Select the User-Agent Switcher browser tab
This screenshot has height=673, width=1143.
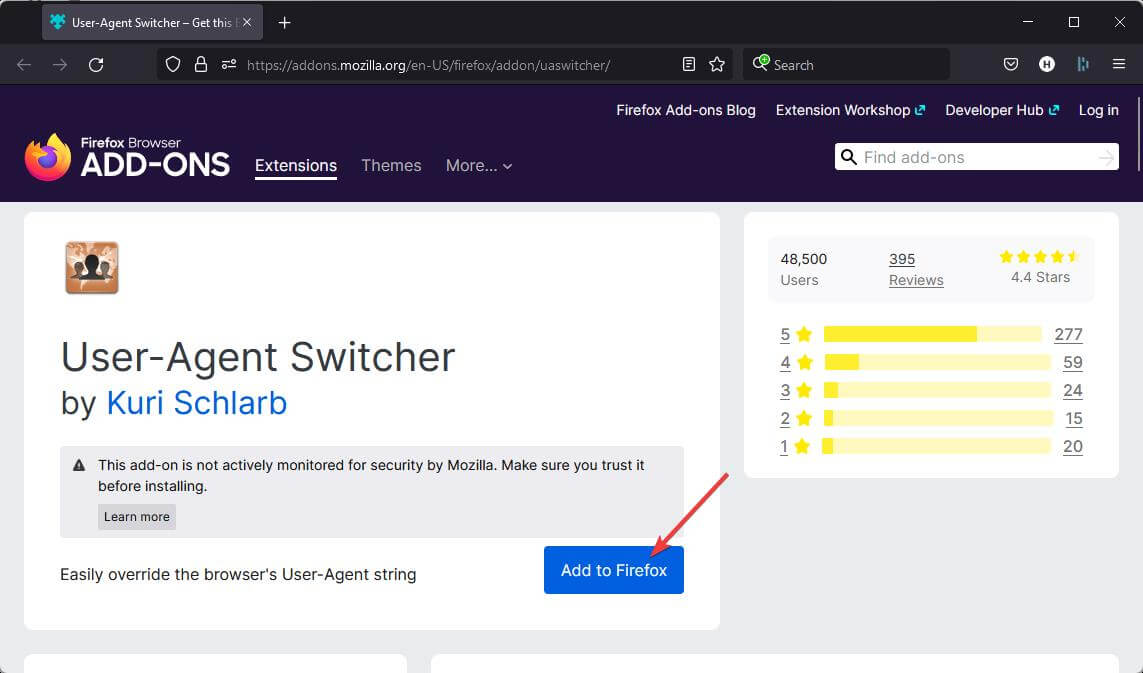(152, 23)
